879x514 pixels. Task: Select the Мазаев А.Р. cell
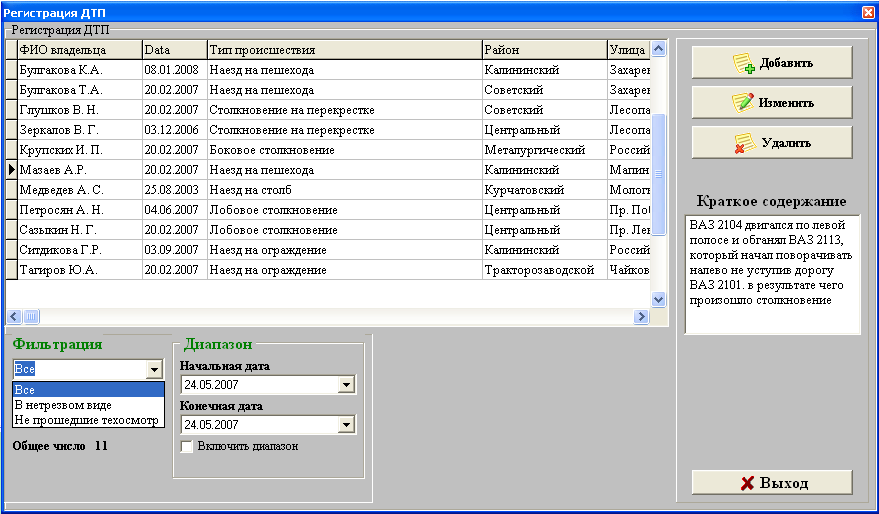pos(80,170)
